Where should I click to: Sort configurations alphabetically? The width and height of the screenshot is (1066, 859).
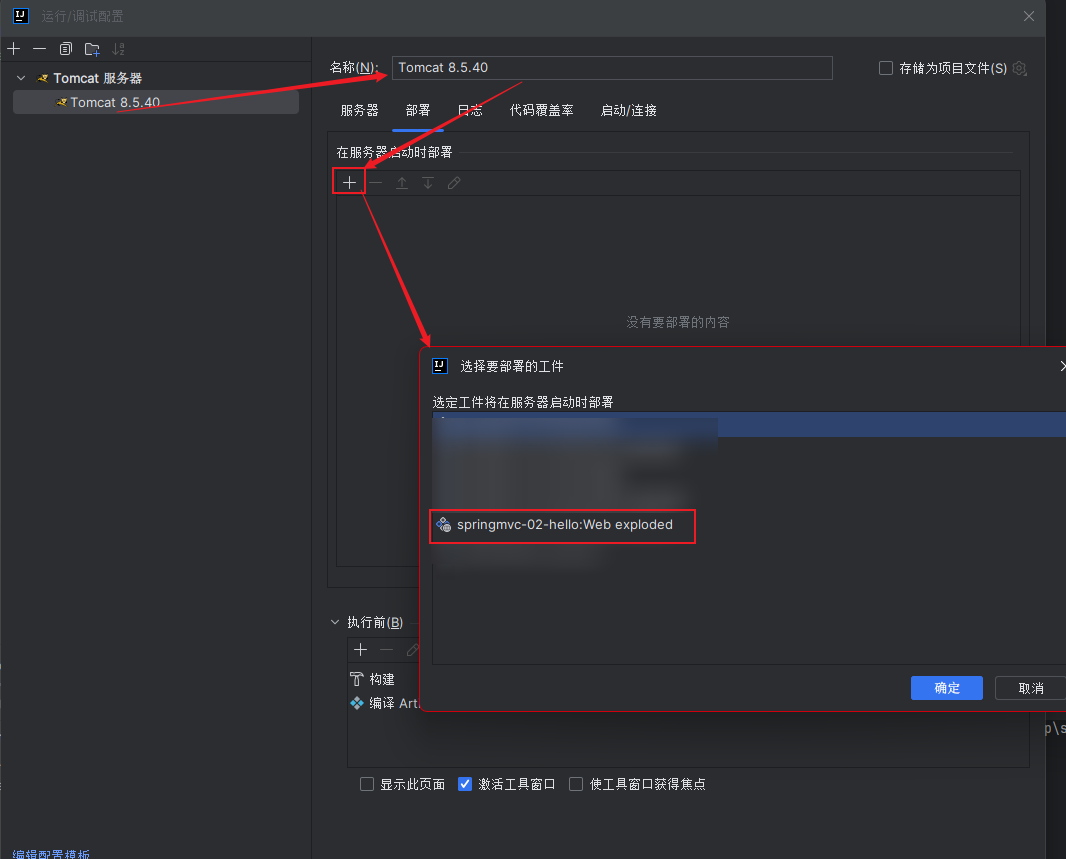(118, 49)
